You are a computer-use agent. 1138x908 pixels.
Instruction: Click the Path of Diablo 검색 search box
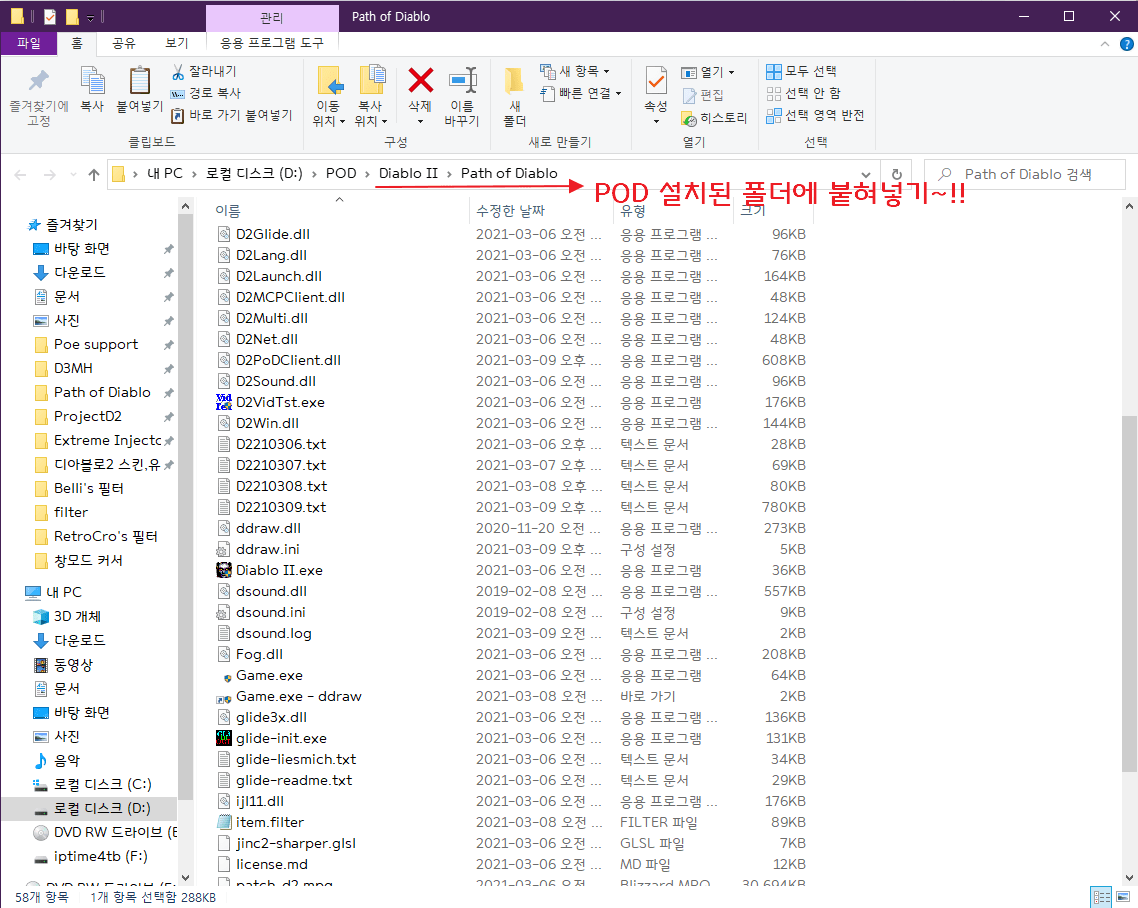tap(1025, 174)
